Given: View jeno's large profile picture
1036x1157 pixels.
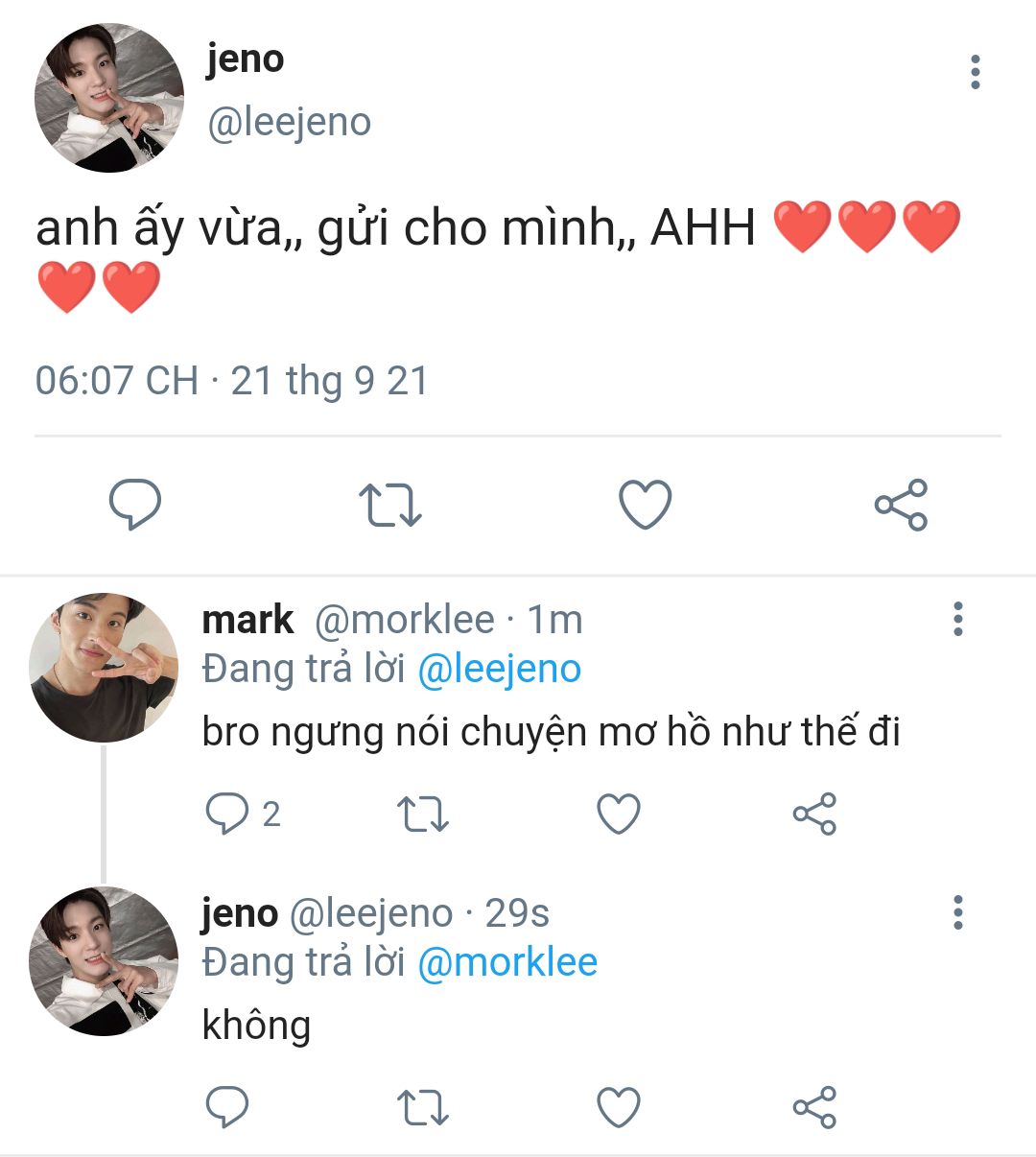Looking at the screenshot, I should coord(108,98).
